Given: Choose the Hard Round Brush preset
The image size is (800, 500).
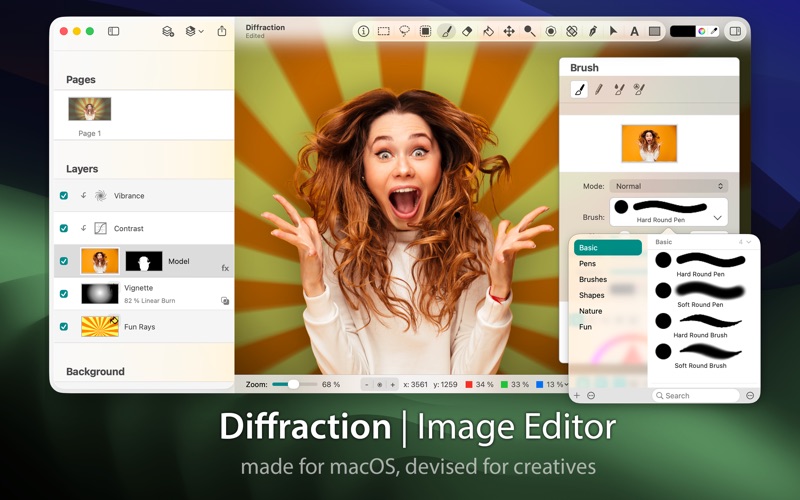Looking at the screenshot, I should pyautogui.click(x=701, y=325).
